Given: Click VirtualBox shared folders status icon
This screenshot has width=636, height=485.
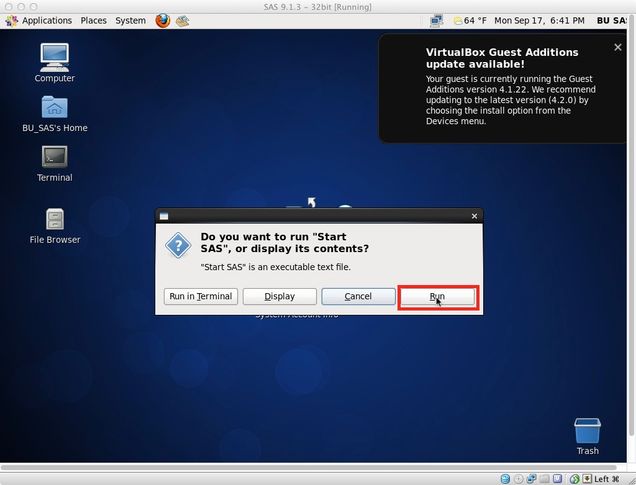Looking at the screenshot, I should pos(544,479).
